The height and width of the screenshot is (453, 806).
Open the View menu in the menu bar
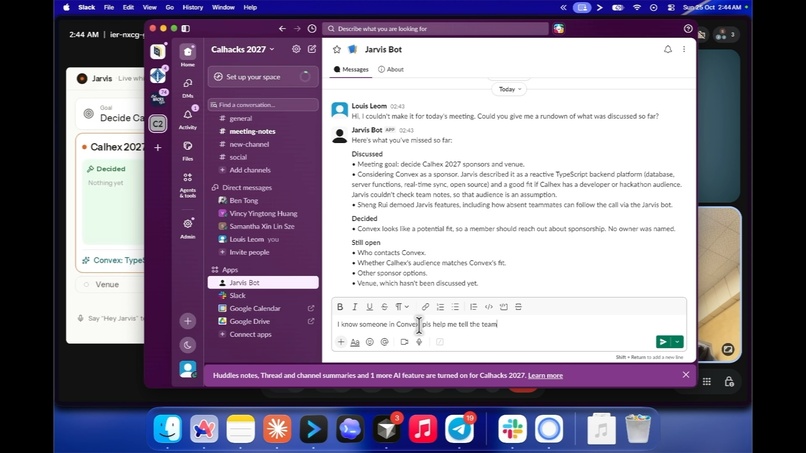(150, 7)
